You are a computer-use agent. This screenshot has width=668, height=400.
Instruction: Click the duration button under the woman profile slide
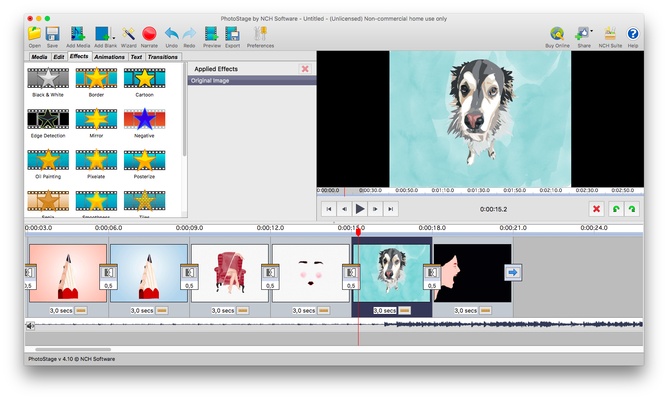(485, 311)
